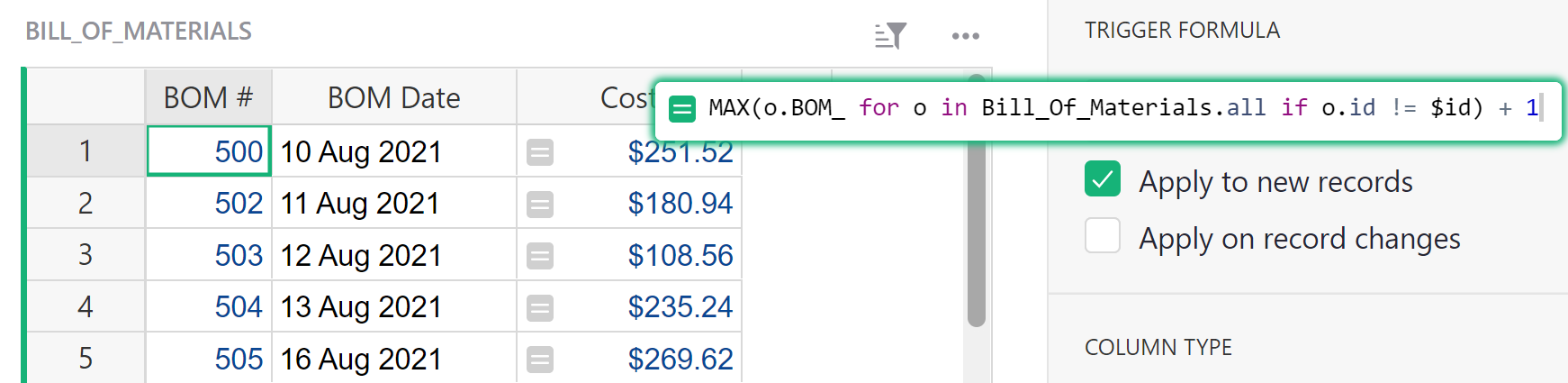Select the BOM Date column header

point(393,97)
